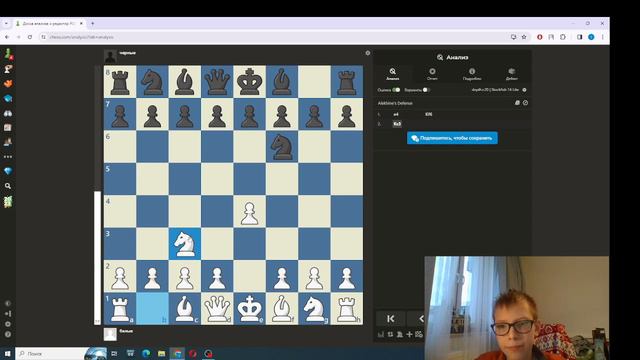Open File Explorer from the taskbar

point(162,353)
